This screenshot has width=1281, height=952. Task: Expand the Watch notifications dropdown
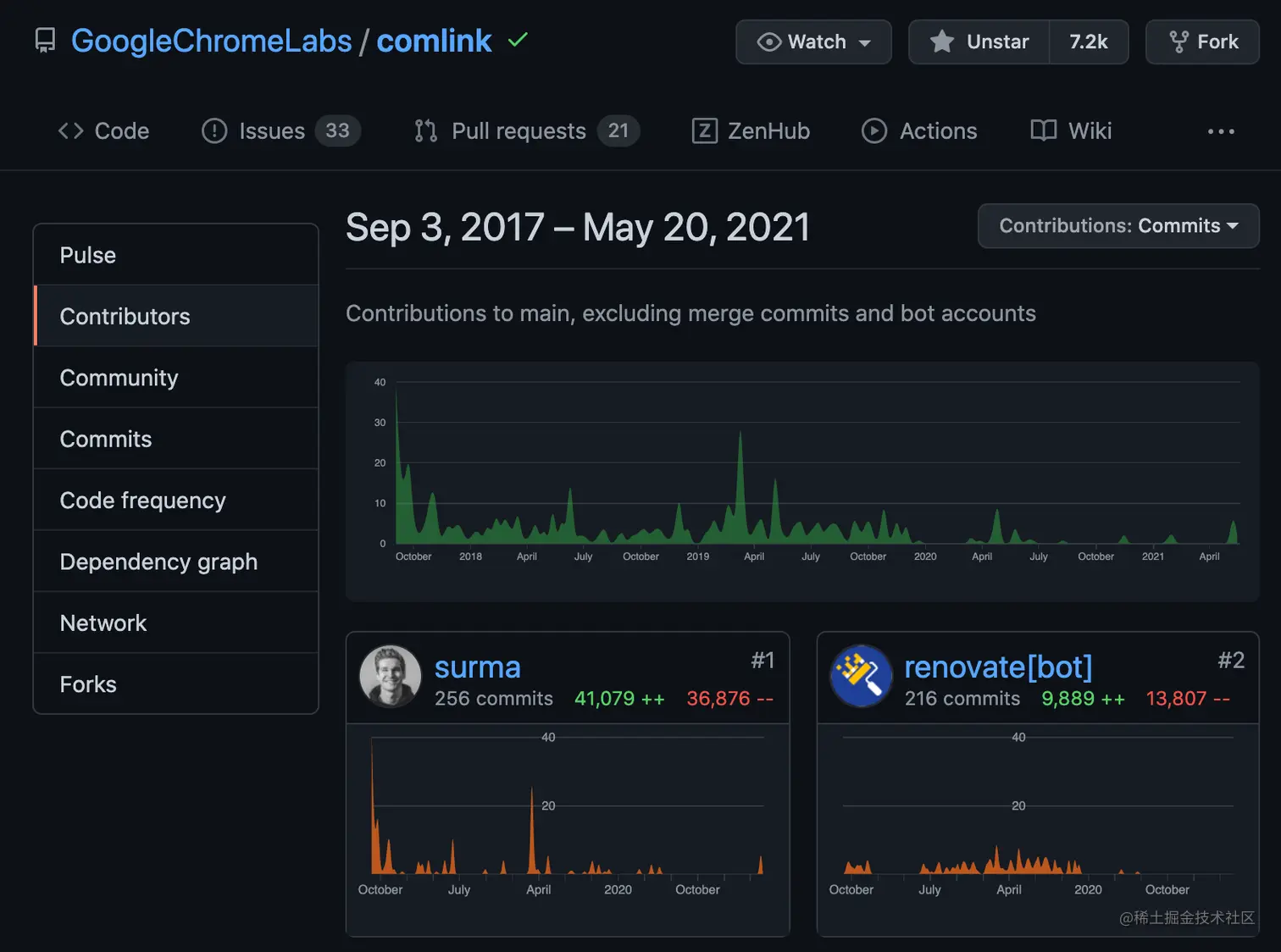[813, 42]
